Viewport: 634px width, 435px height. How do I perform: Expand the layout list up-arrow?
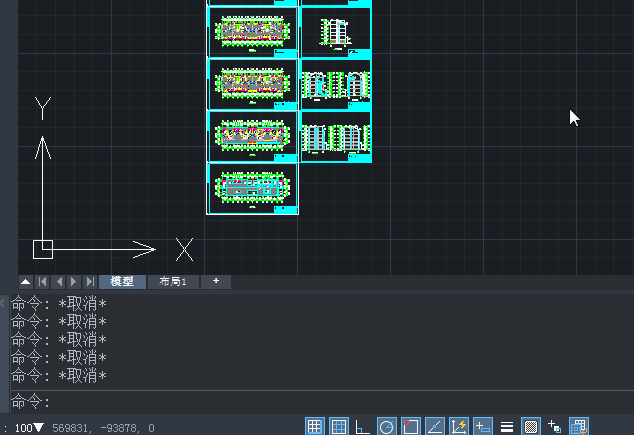[x=25, y=282]
